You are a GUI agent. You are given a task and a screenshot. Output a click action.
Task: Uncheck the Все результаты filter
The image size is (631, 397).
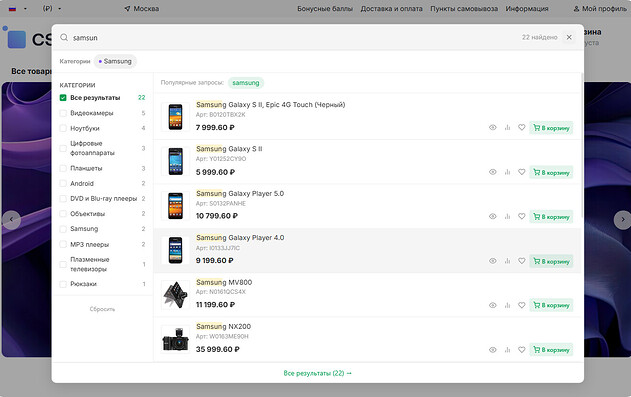(63, 98)
